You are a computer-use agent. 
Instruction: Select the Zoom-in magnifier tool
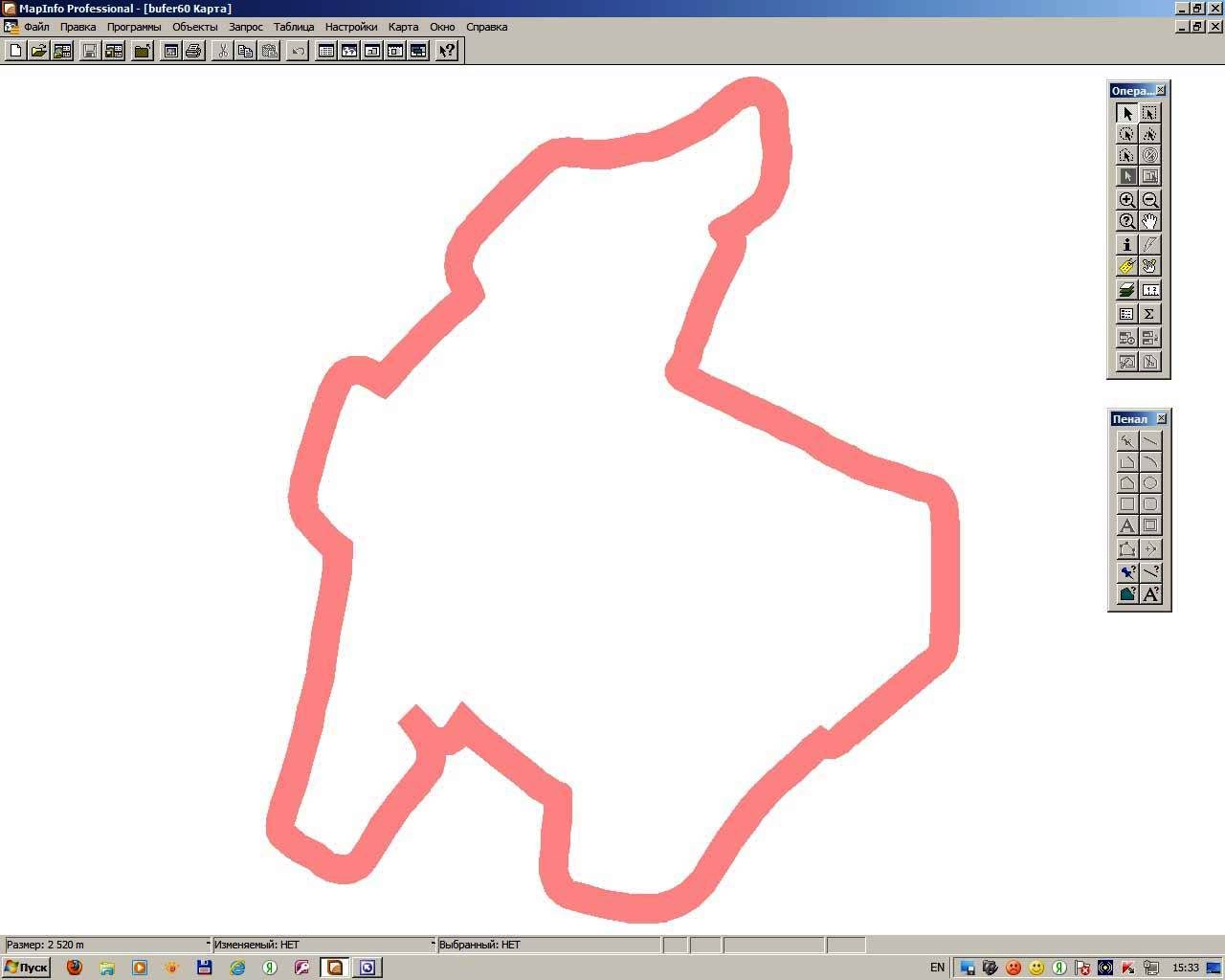coord(1126,200)
